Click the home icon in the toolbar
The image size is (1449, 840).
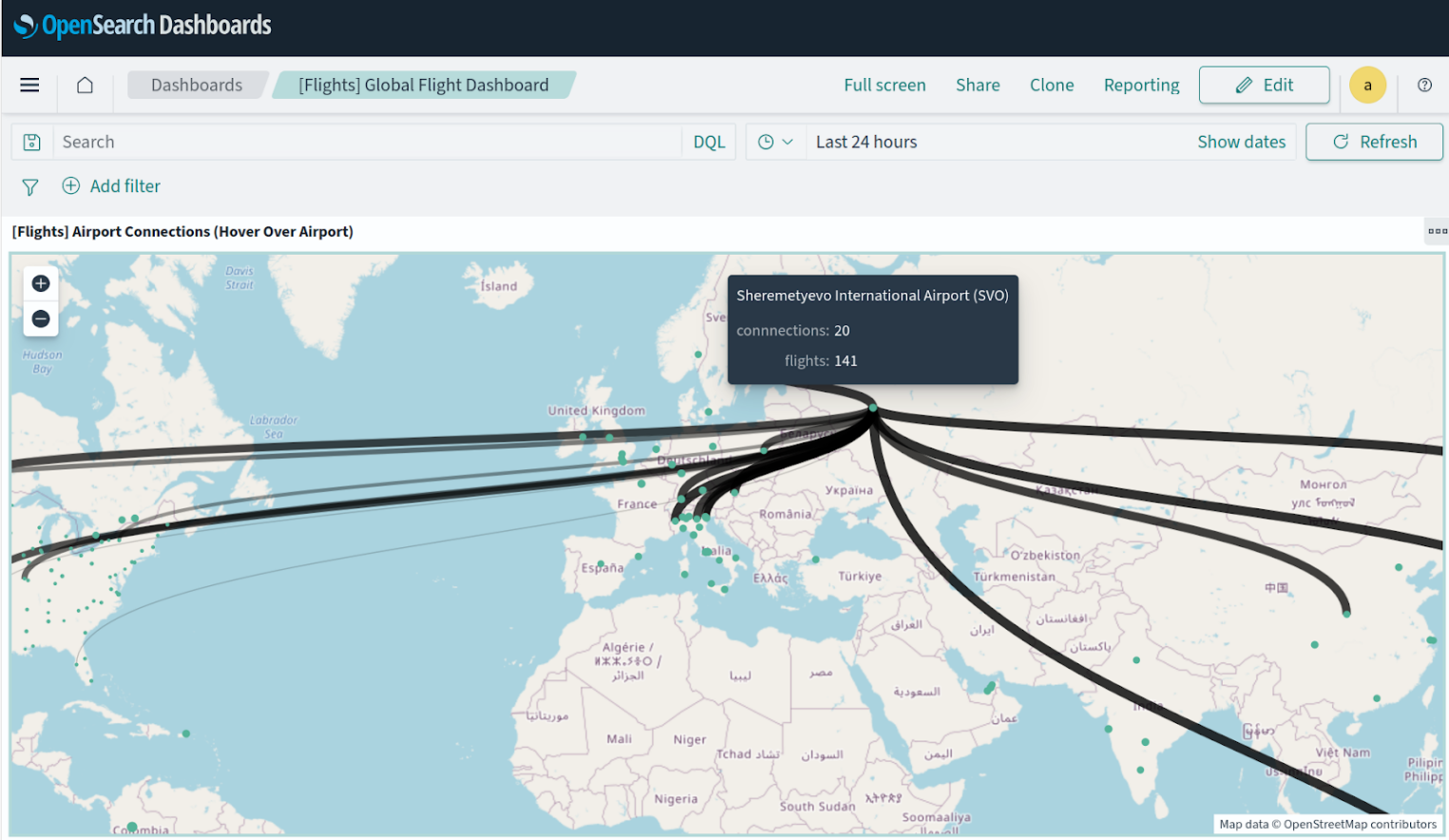coord(85,85)
